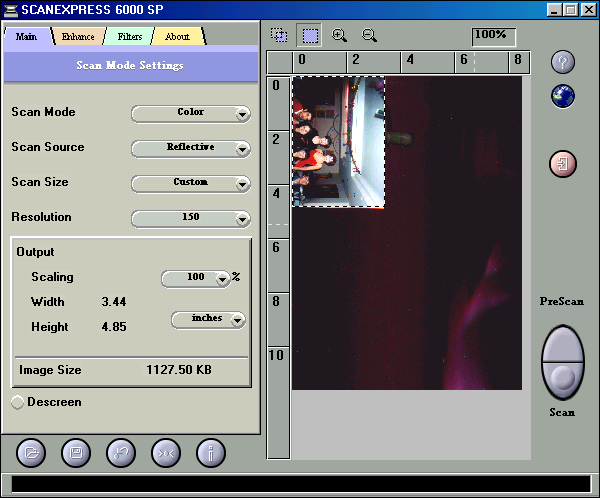600x498 pixels.
Task: Switch to the Main tab
Action: tap(27, 36)
